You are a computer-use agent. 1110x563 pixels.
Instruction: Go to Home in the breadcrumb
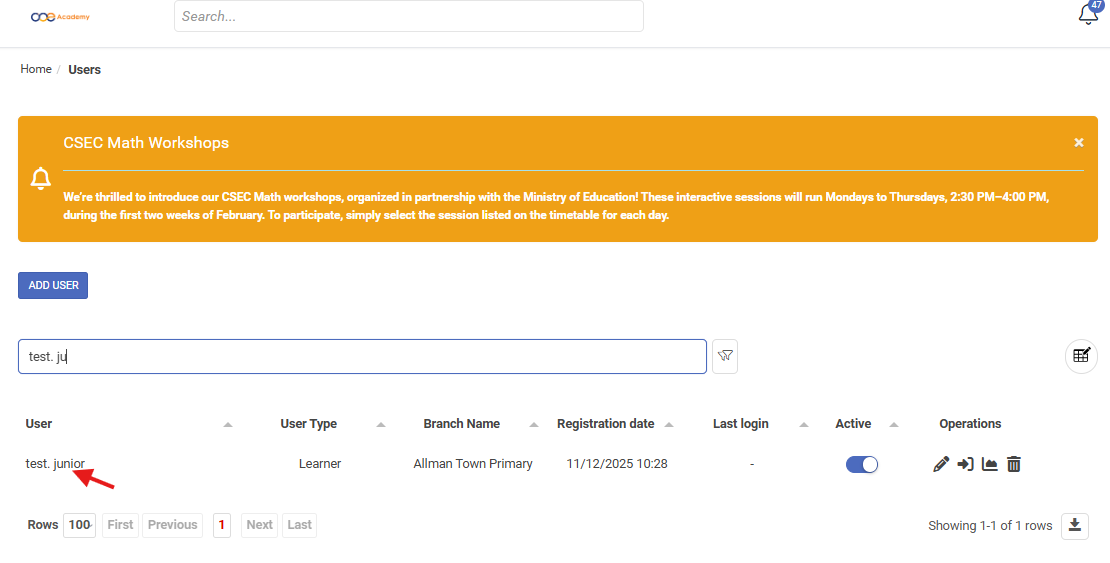[36, 69]
